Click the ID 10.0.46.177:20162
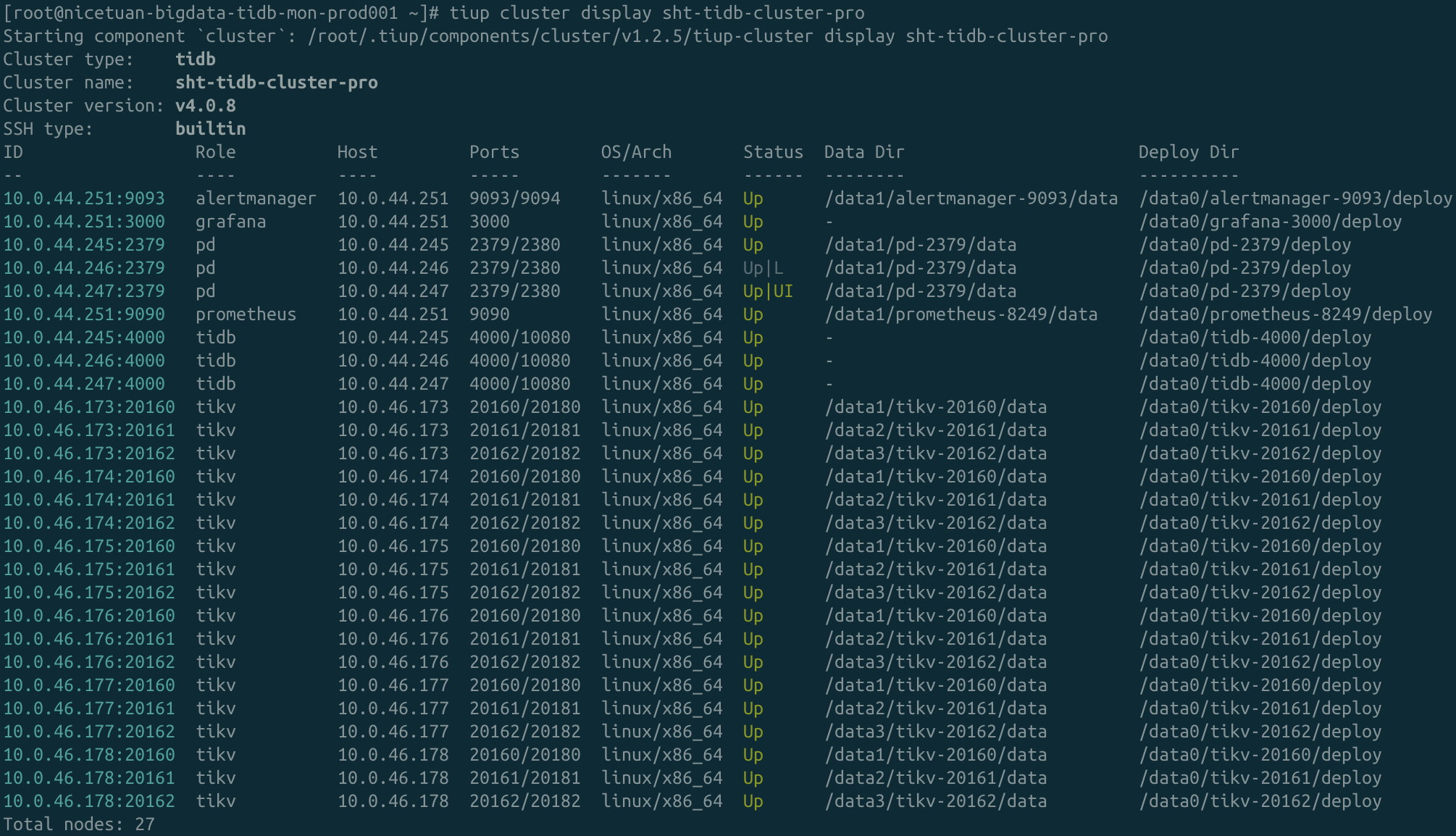This screenshot has width=1456, height=836. (89, 732)
